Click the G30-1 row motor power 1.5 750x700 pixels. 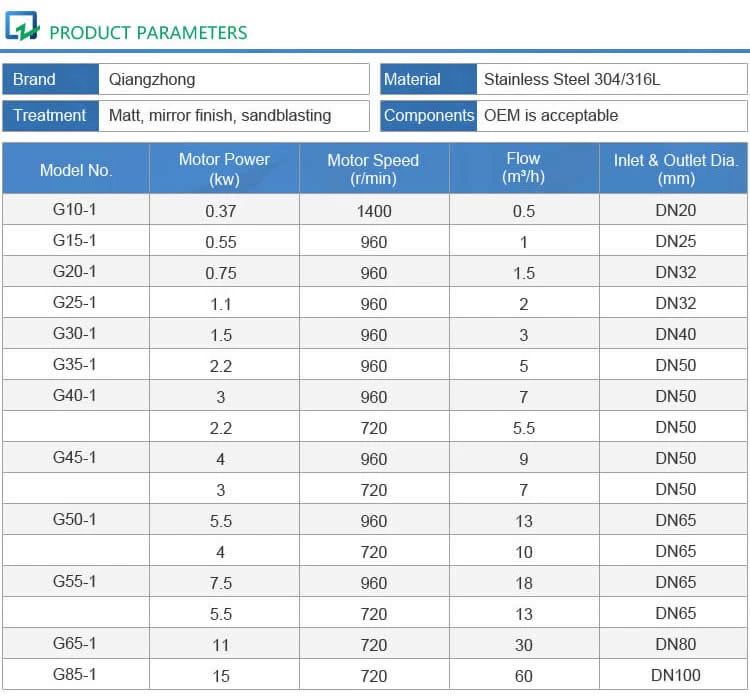[x=221, y=335]
